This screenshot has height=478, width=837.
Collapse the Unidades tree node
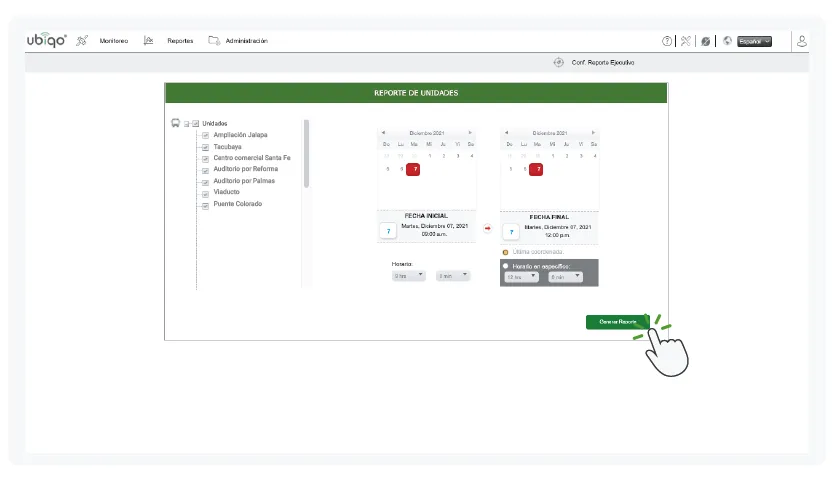[x=187, y=124]
